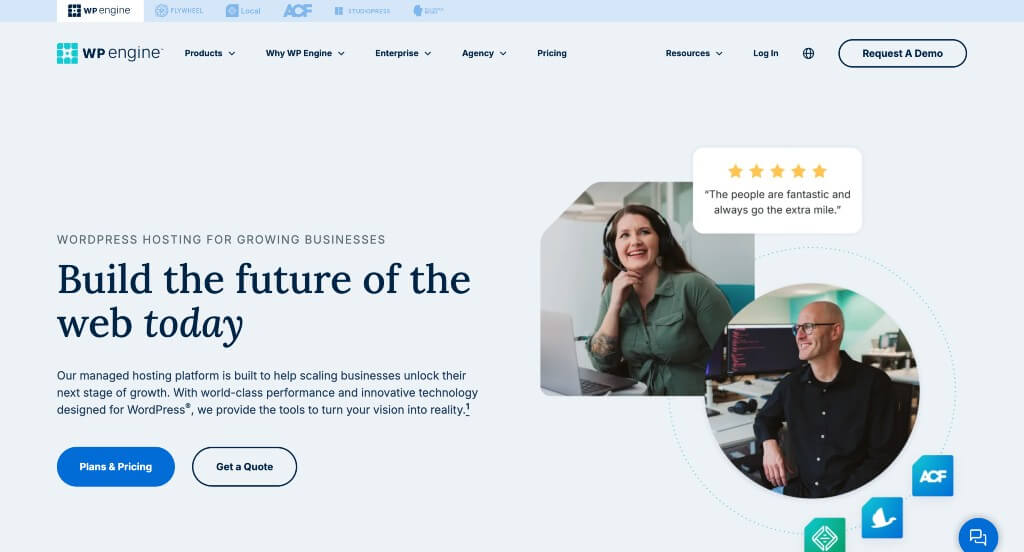
Task: Click the ACF tile icon near the photo
Action: (933, 476)
